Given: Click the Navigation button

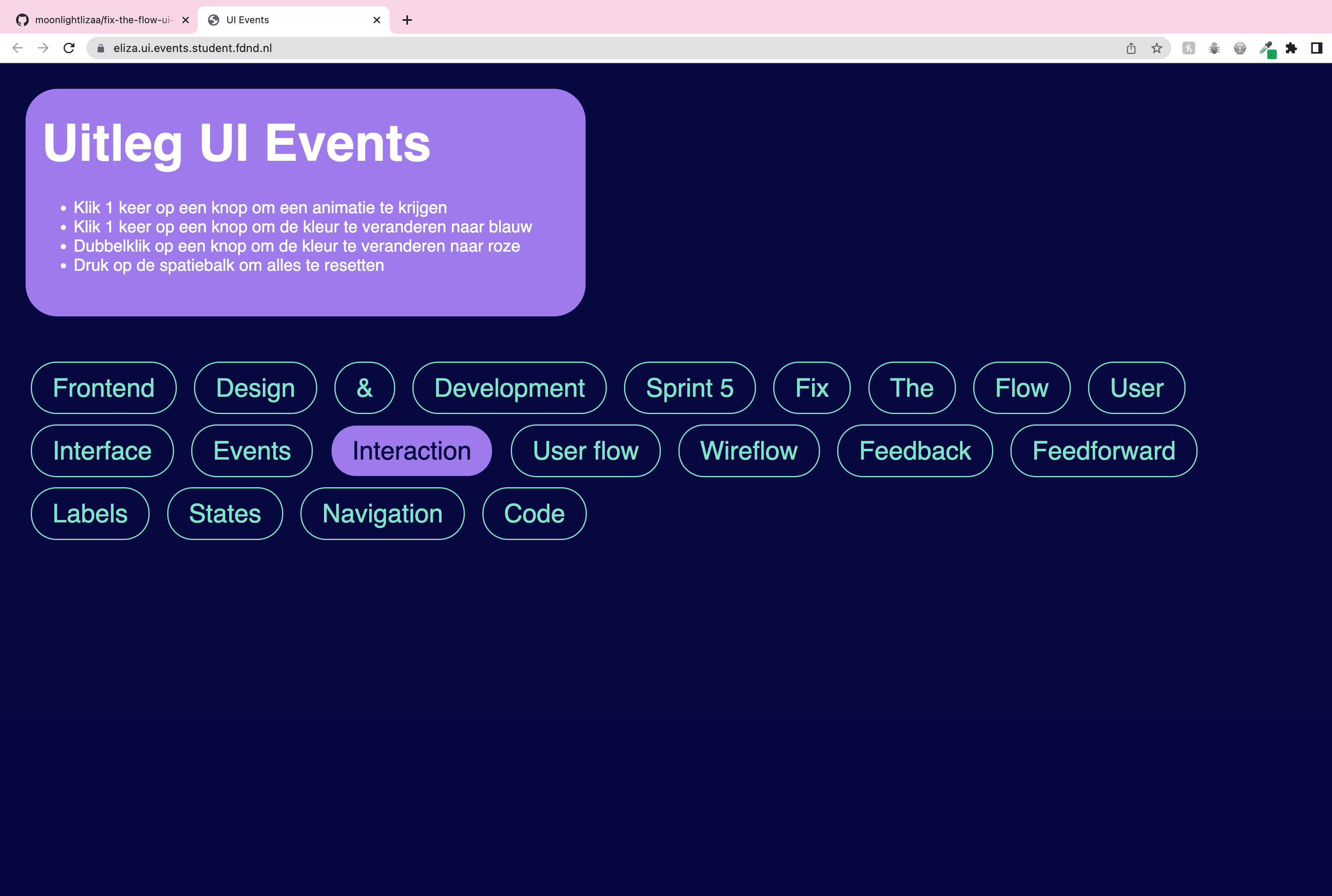Looking at the screenshot, I should [382, 514].
